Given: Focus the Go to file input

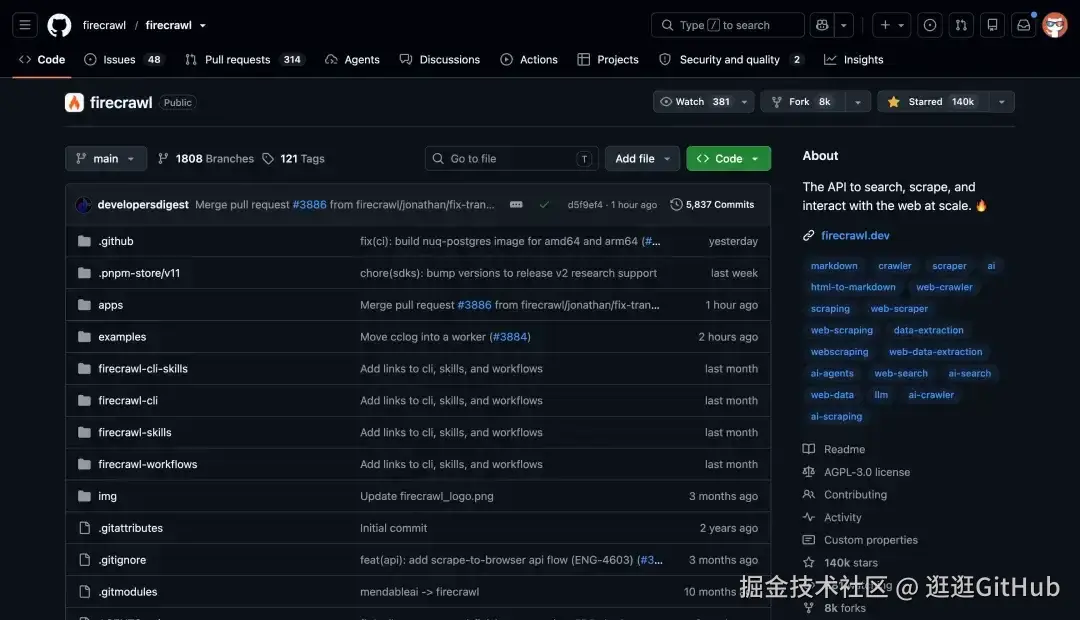Looking at the screenshot, I should coord(512,158).
